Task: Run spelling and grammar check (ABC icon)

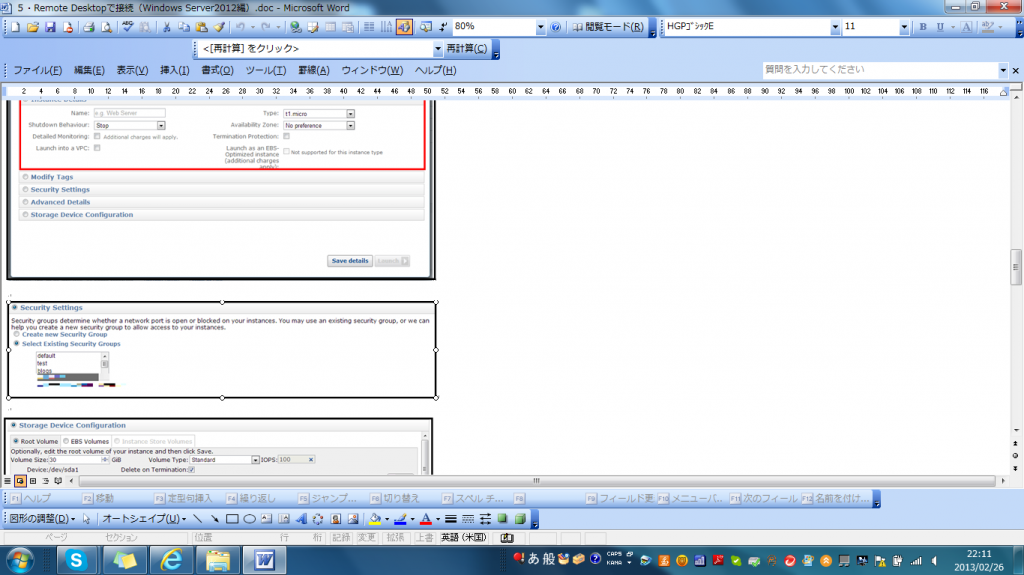Action: tap(127, 27)
